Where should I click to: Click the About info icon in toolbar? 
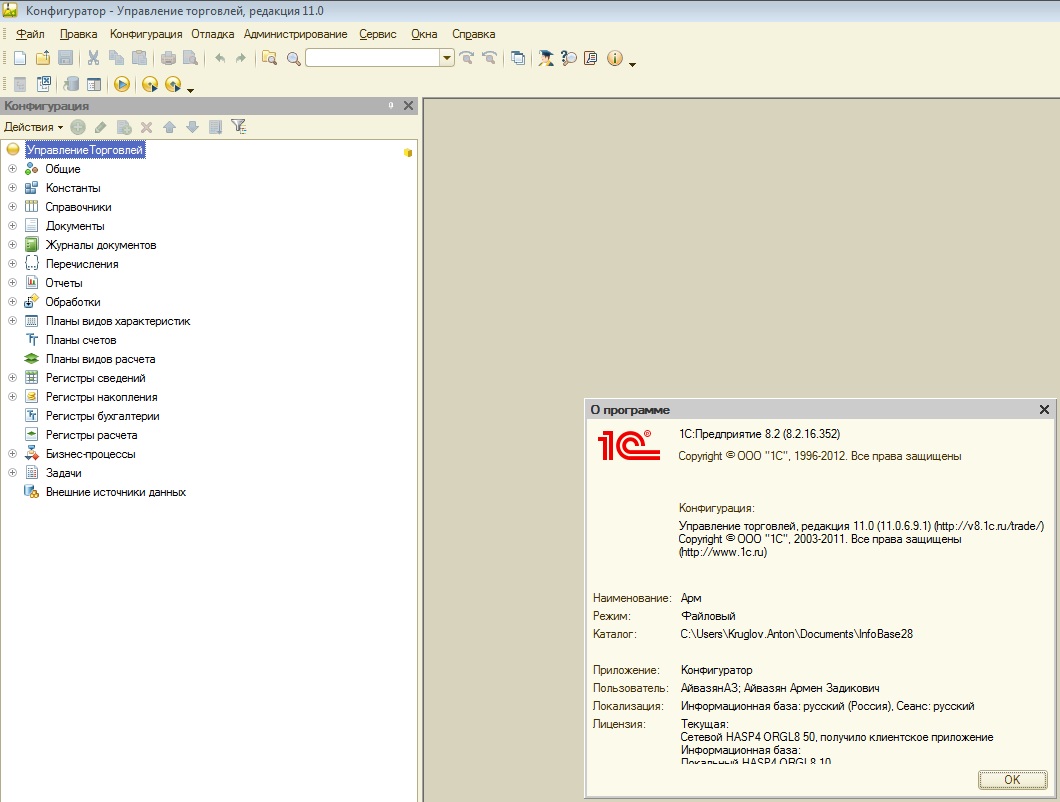[x=614, y=58]
